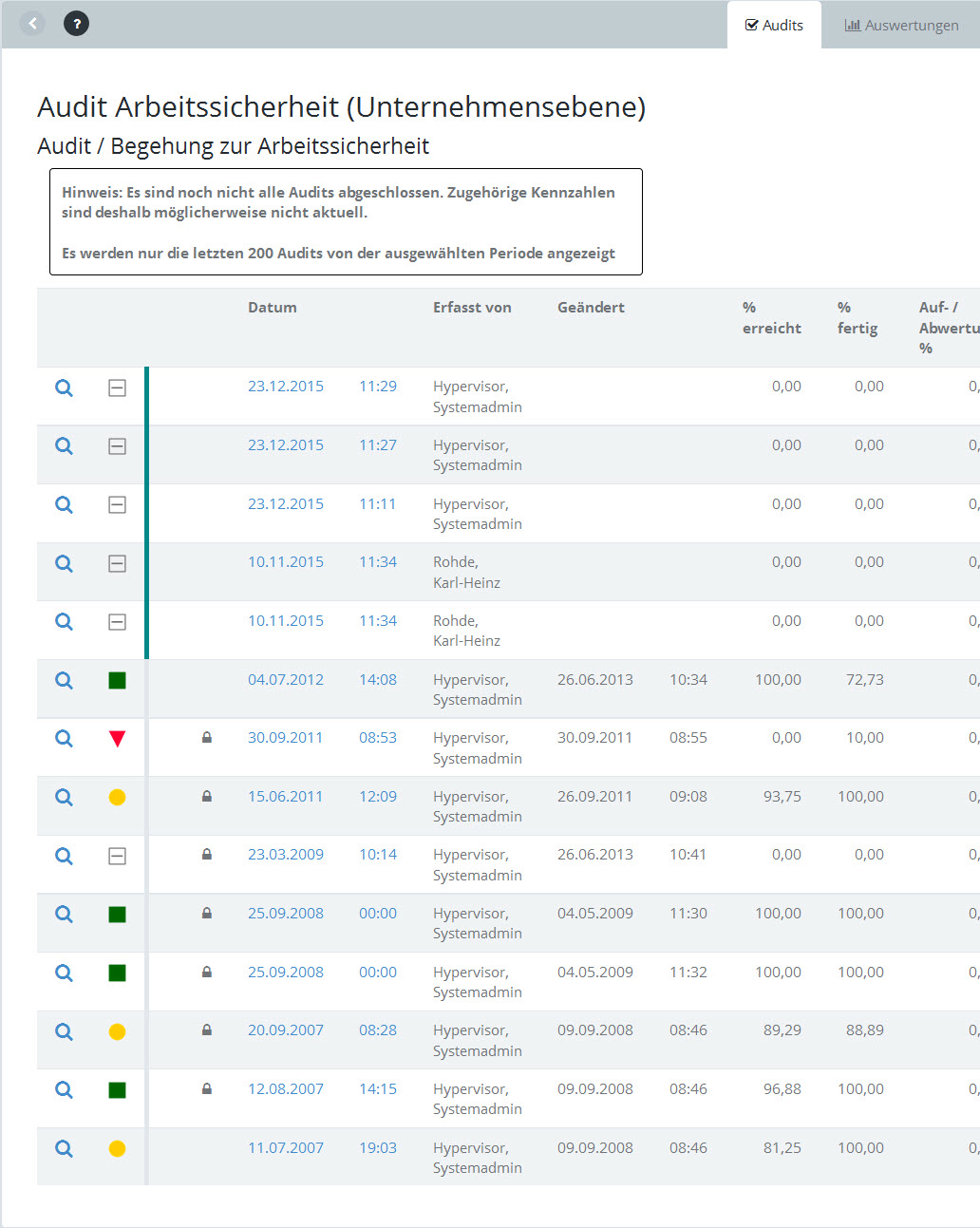Click the 14:08 time link
This screenshot has height=1228, width=980.
click(x=377, y=680)
